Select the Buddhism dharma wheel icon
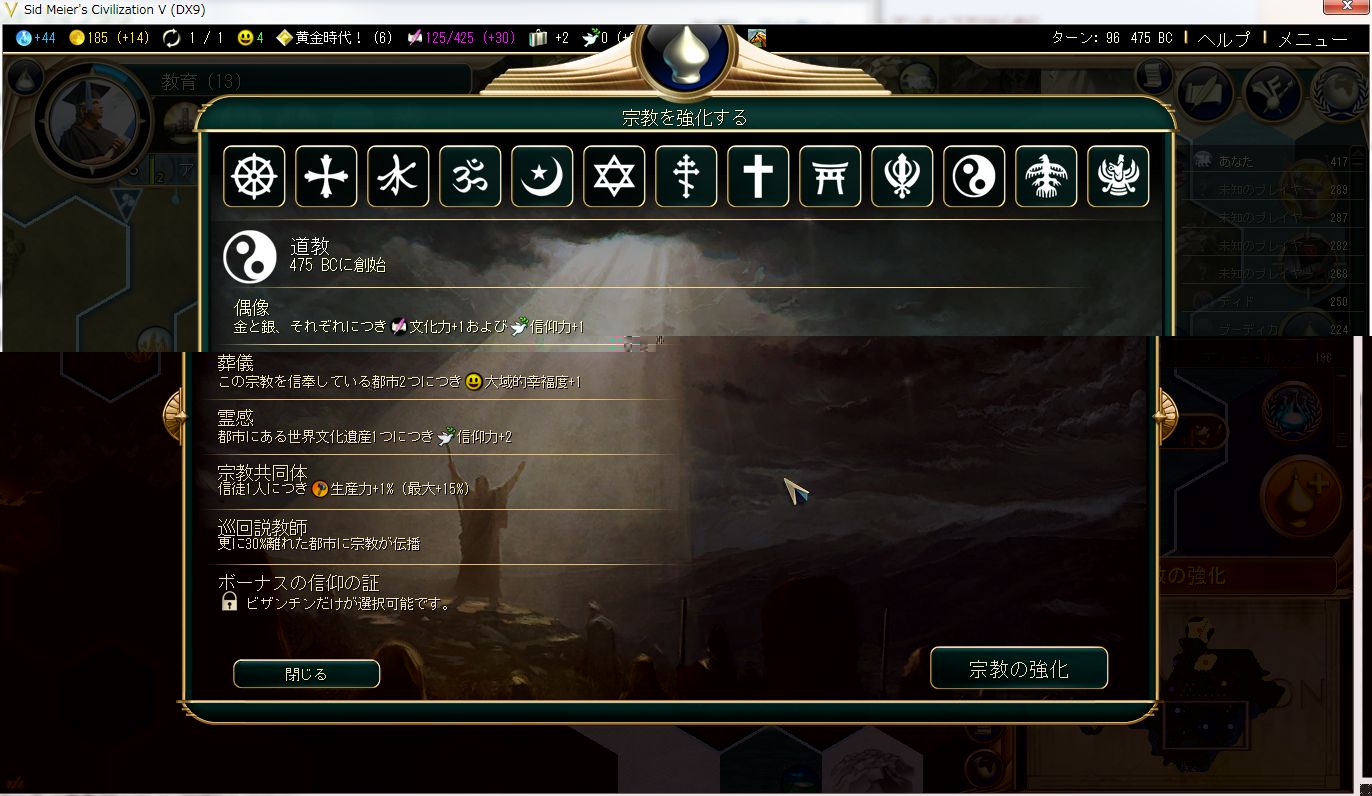Screen dimensions: 1372x796 click(254, 177)
